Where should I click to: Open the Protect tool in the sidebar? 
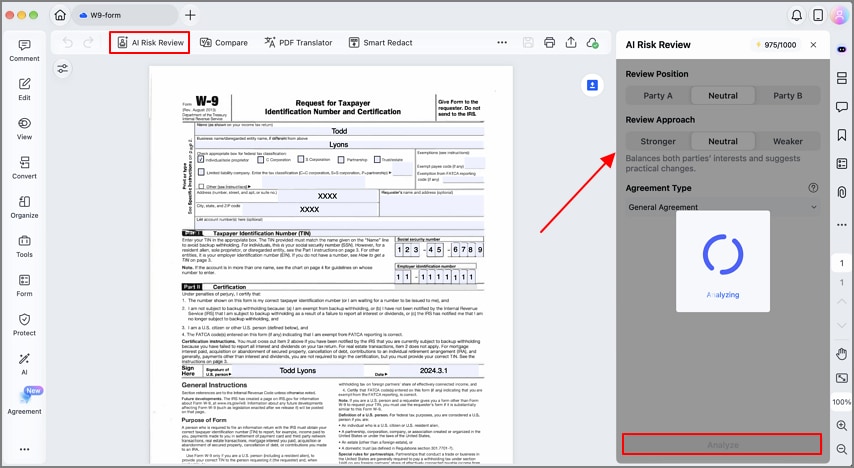pyautogui.click(x=24, y=325)
